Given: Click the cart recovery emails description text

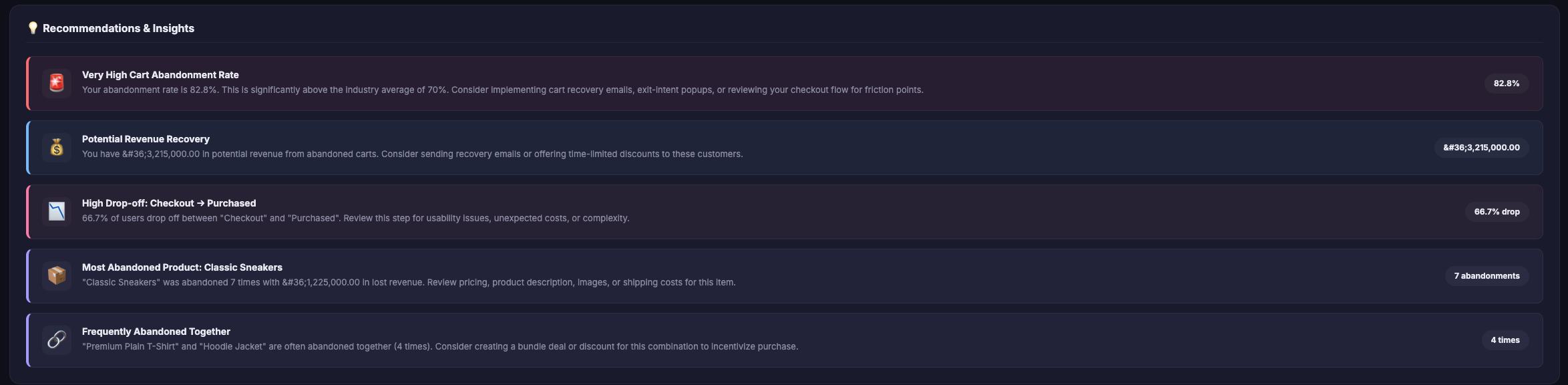Looking at the screenshot, I should pos(502,90).
